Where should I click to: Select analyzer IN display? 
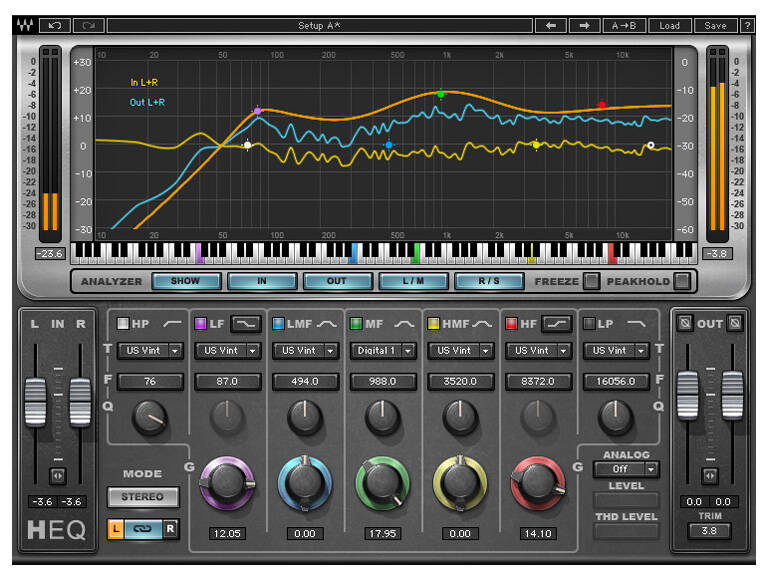262,281
